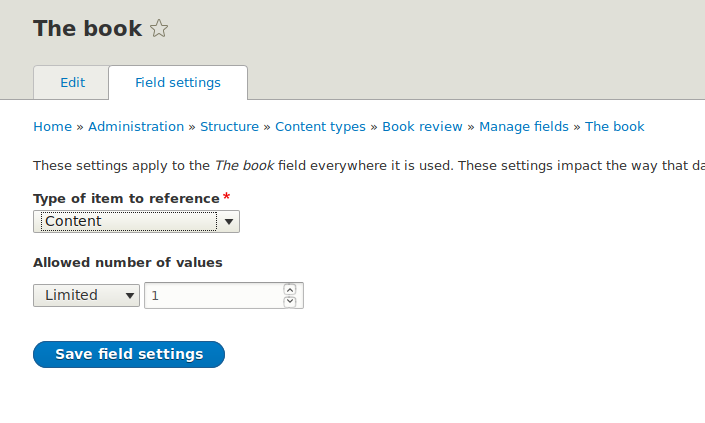Click 'The book' breadcrumb link

click(x=614, y=127)
